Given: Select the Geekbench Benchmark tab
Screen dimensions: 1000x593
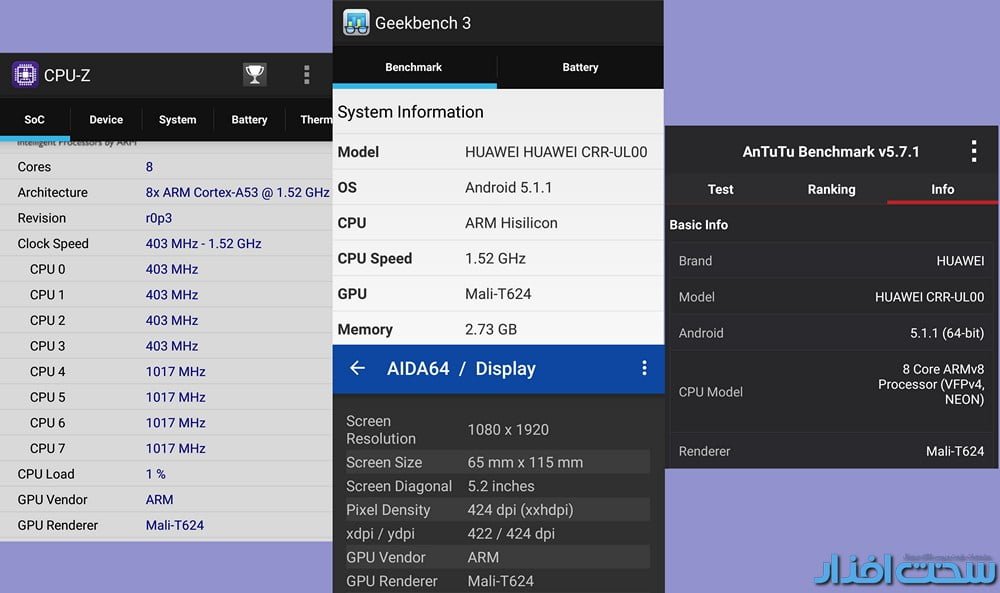Looking at the screenshot, I should [414, 68].
